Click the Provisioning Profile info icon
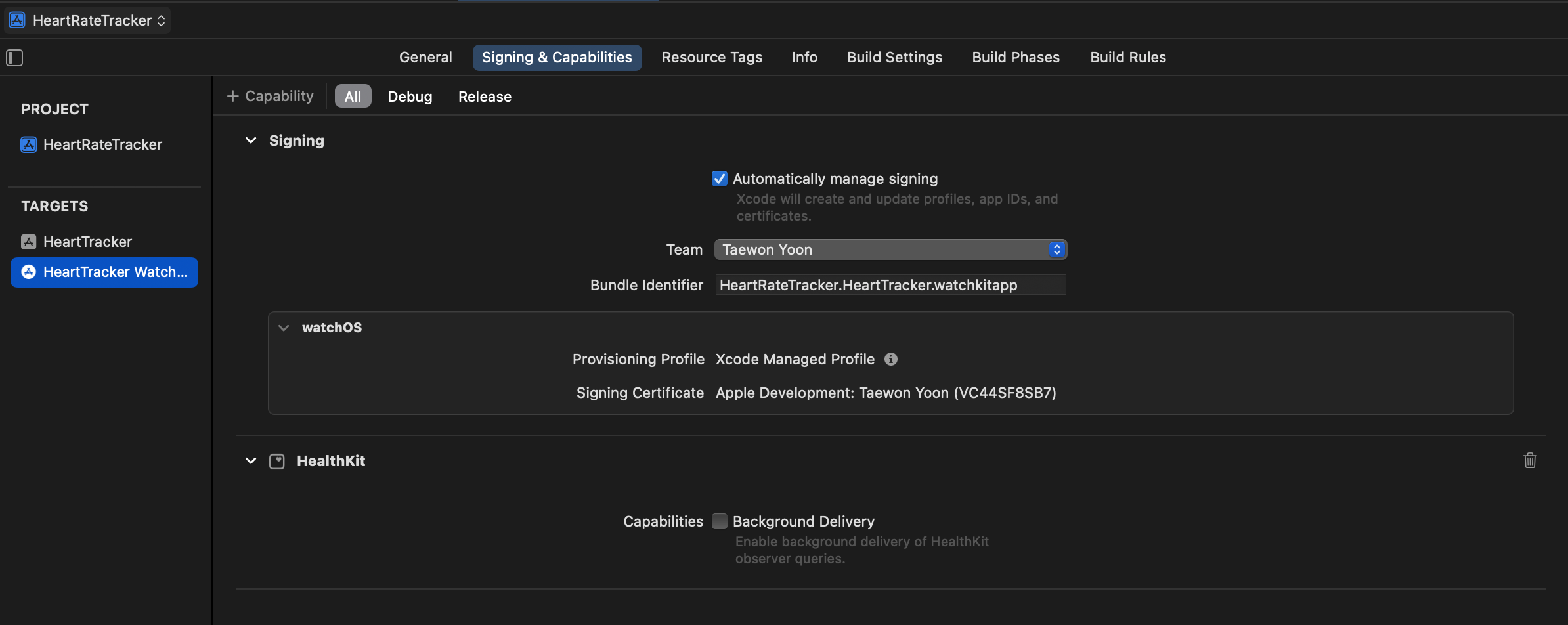The width and height of the screenshot is (1568, 625). tap(891, 359)
